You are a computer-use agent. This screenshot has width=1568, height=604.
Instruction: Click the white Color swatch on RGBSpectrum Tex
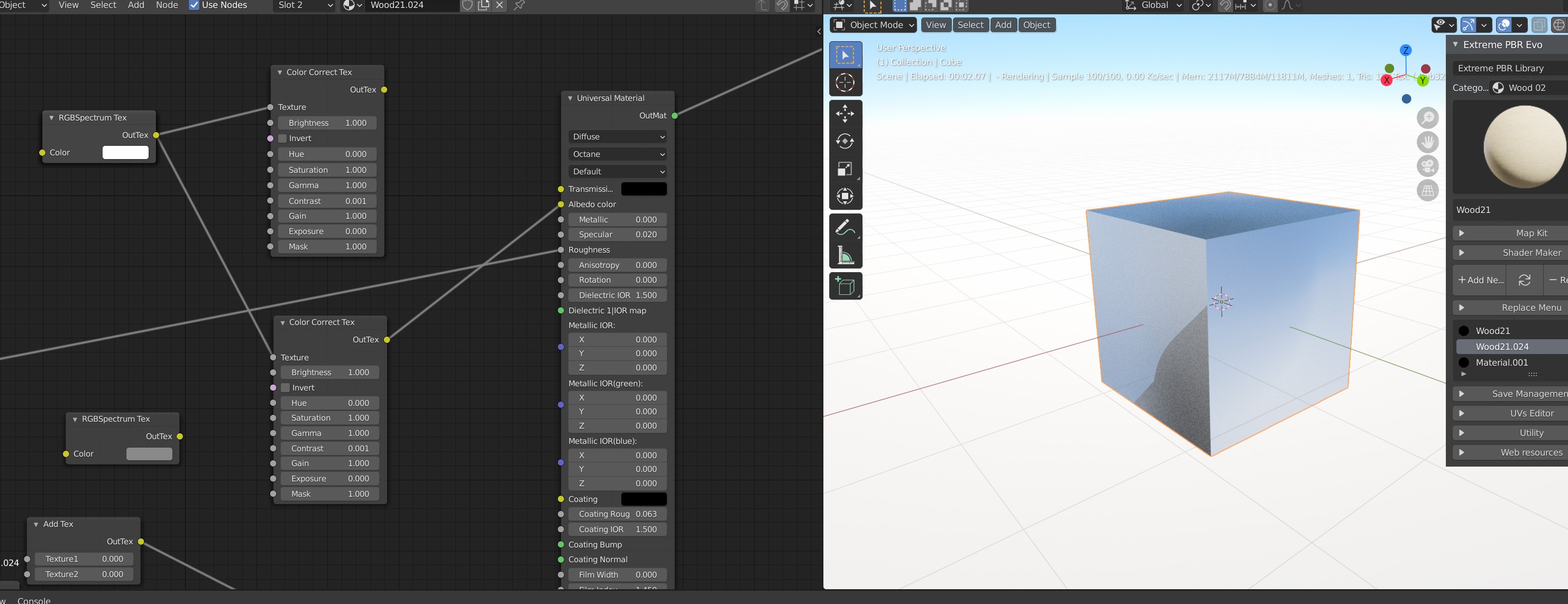tap(125, 153)
